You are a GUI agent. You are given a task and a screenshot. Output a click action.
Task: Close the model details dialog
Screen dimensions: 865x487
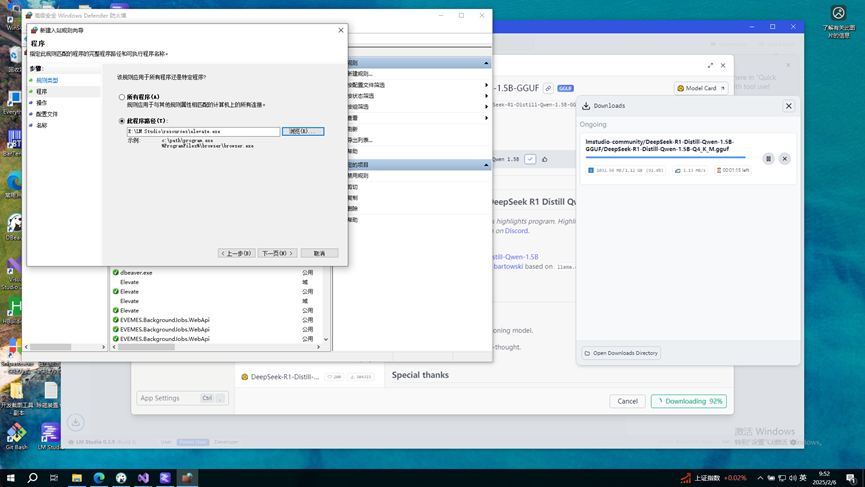click(723, 66)
